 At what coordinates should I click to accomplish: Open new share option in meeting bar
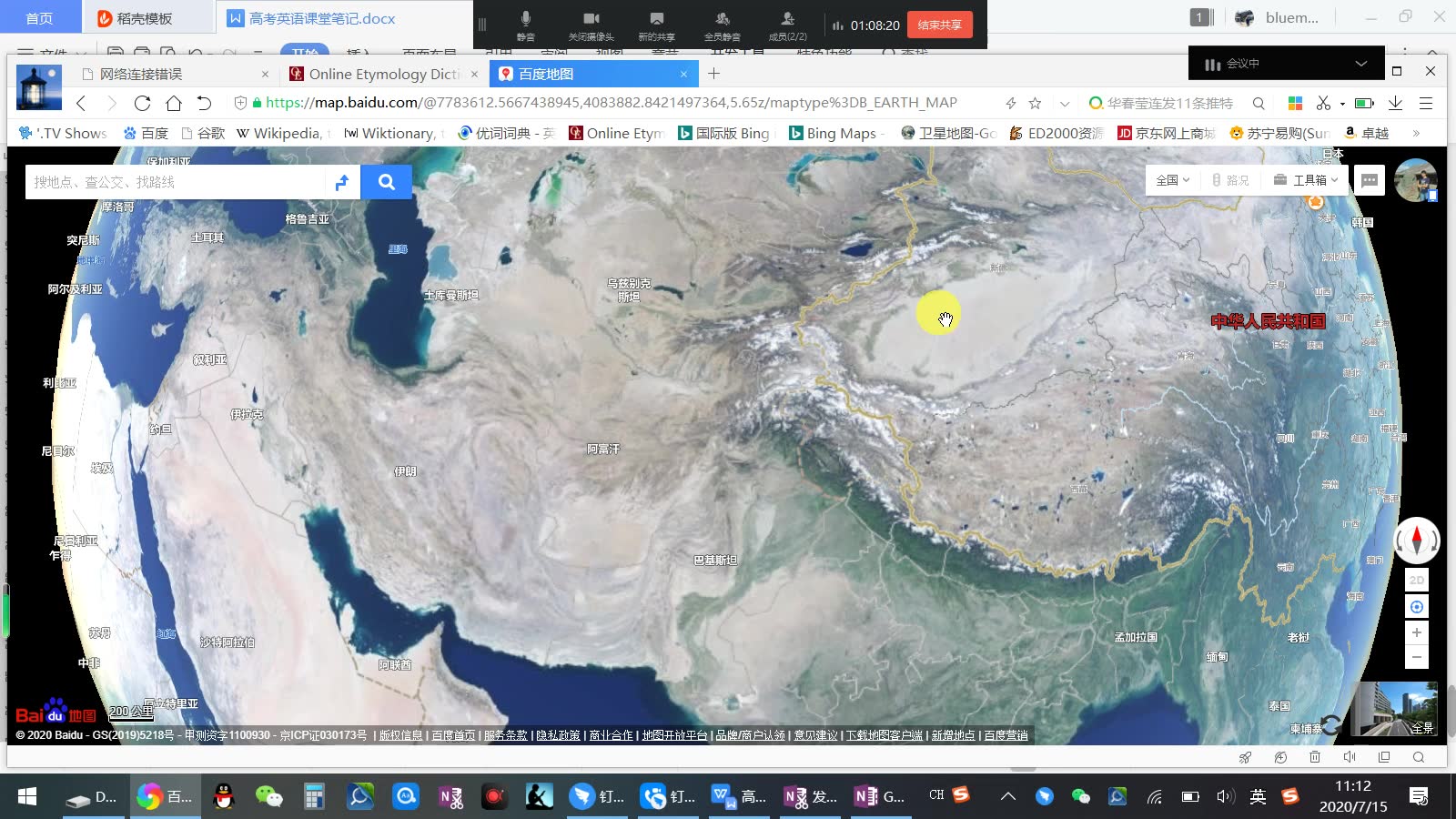pos(657,25)
